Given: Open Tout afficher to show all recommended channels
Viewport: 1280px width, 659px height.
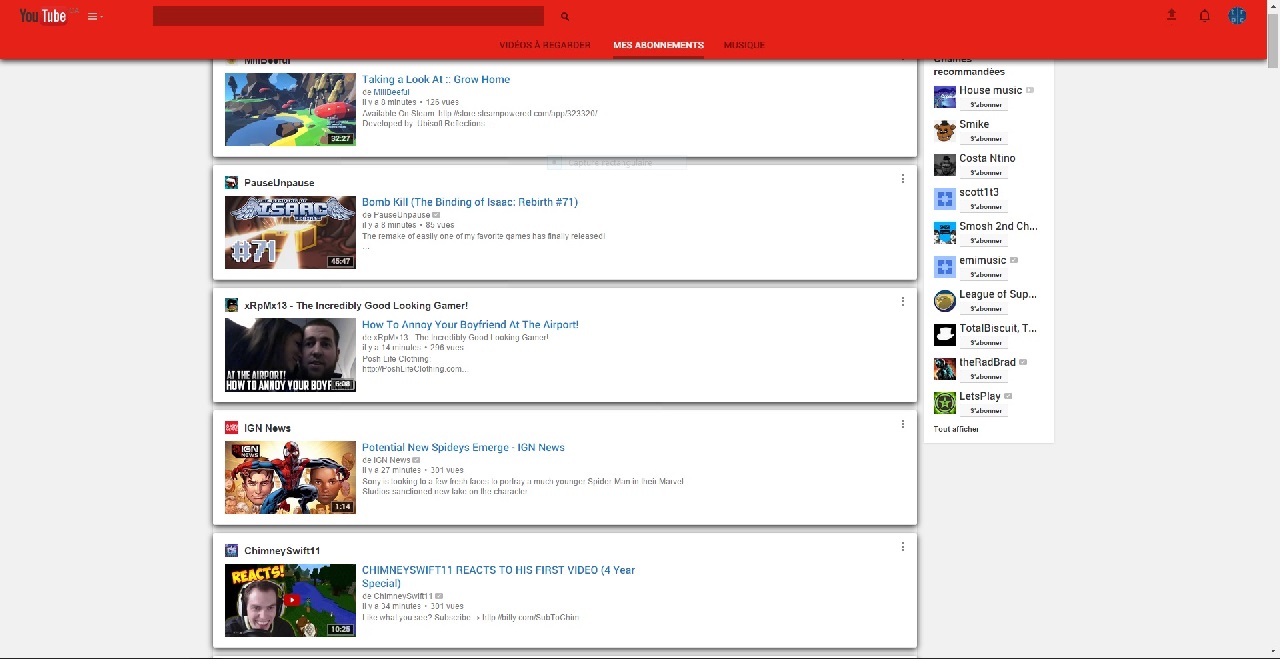Looking at the screenshot, I should pos(956,429).
